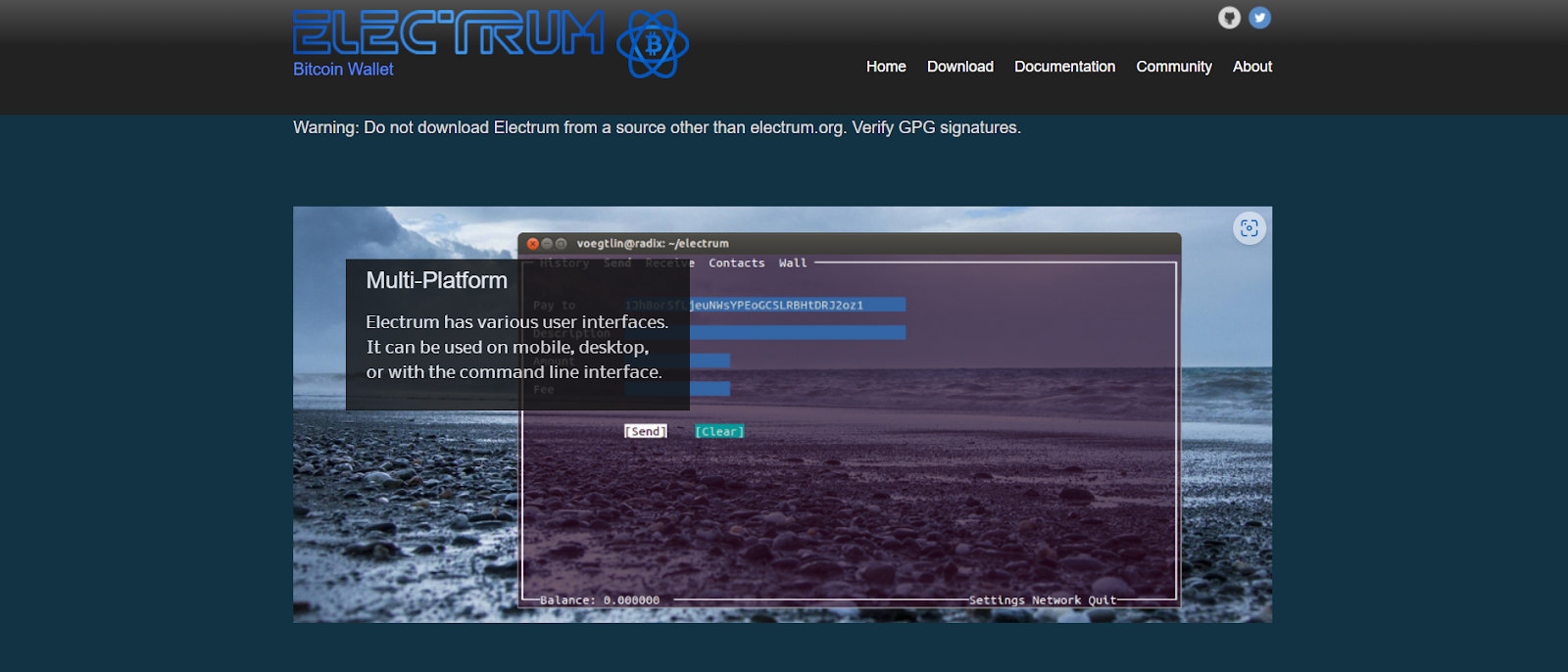Click the Contacts tab in terminal screenshot
The image size is (1568, 672).
[736, 263]
